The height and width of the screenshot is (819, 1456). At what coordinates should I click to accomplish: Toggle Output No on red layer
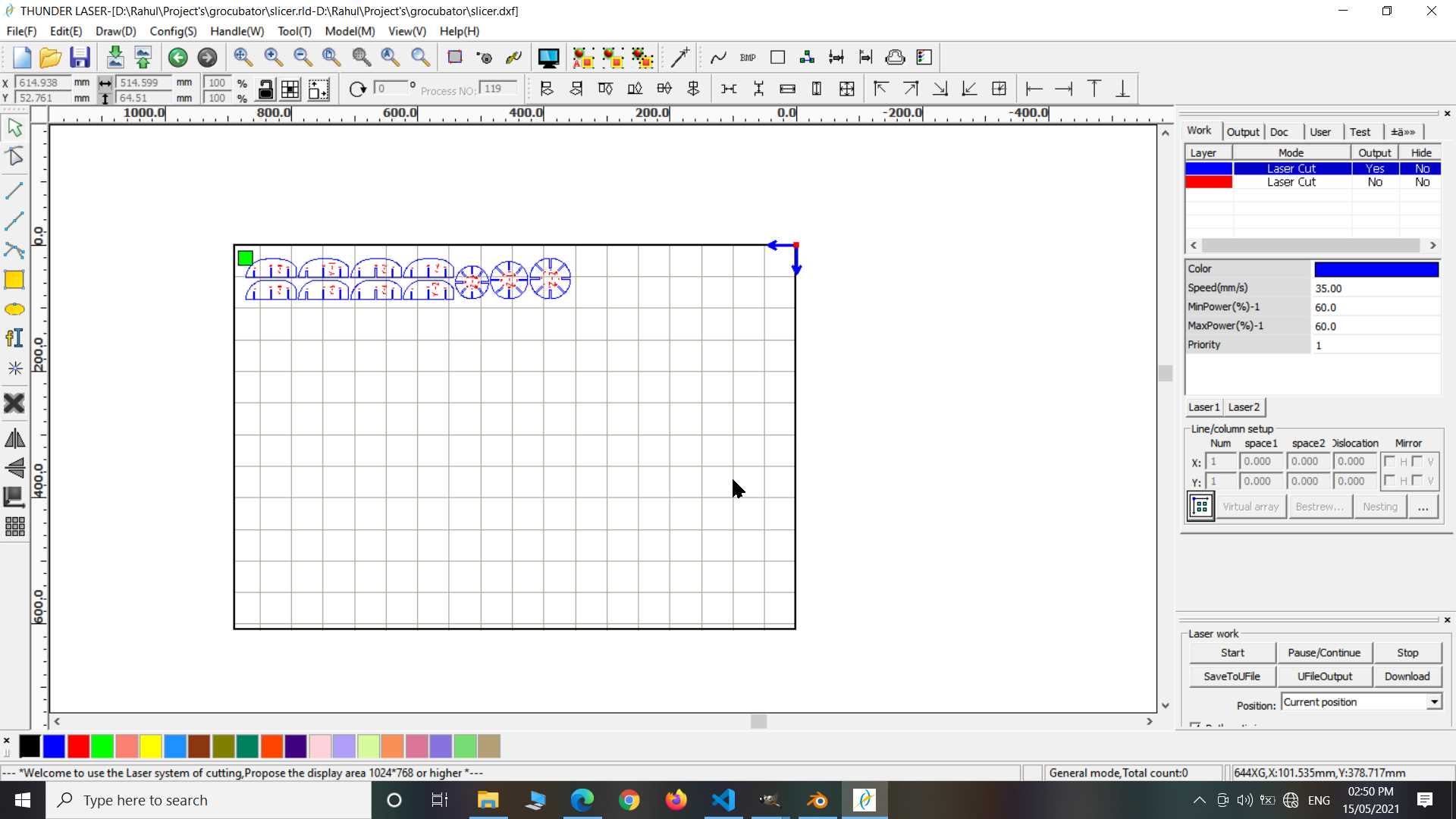click(1375, 182)
